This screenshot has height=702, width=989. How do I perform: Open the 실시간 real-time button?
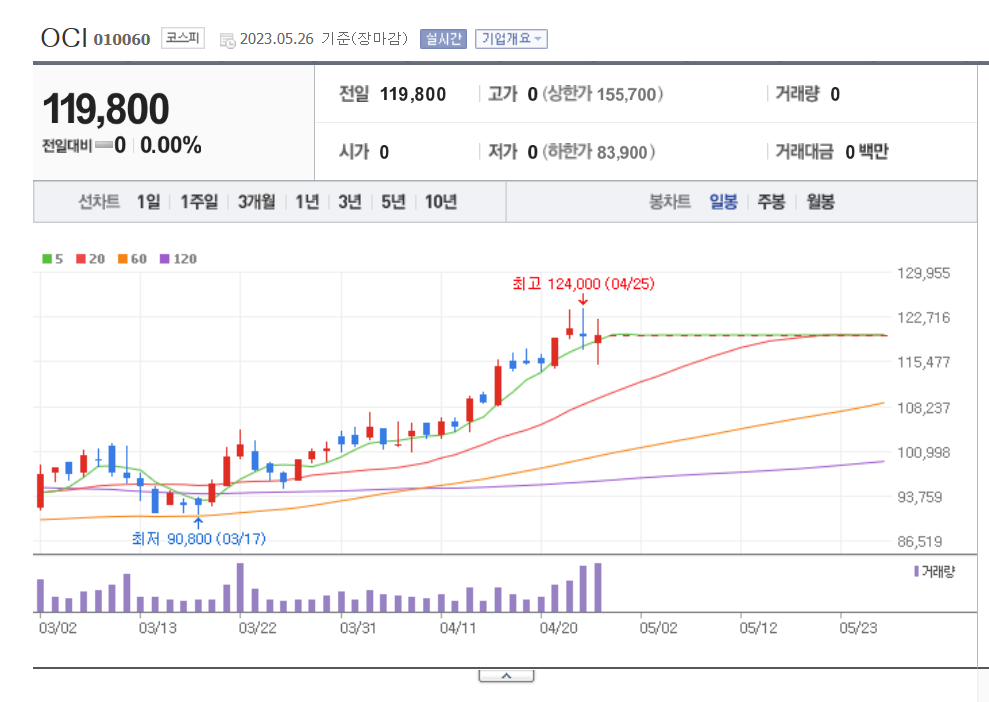click(443, 39)
